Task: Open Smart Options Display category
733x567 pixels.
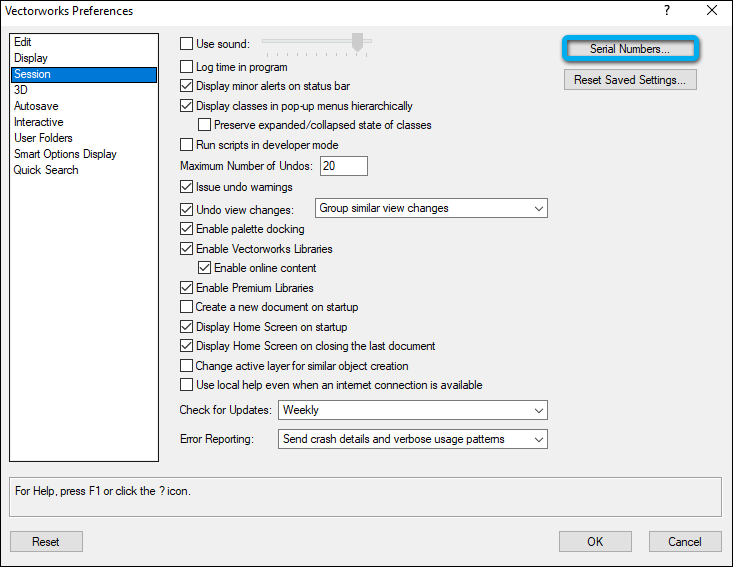Action: 84,154
